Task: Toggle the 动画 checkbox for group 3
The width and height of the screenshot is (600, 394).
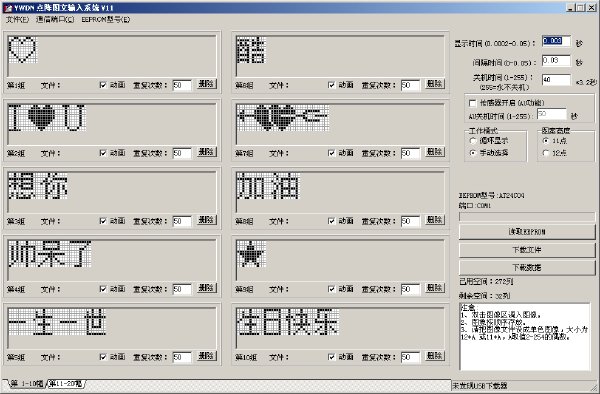Action: coord(103,221)
